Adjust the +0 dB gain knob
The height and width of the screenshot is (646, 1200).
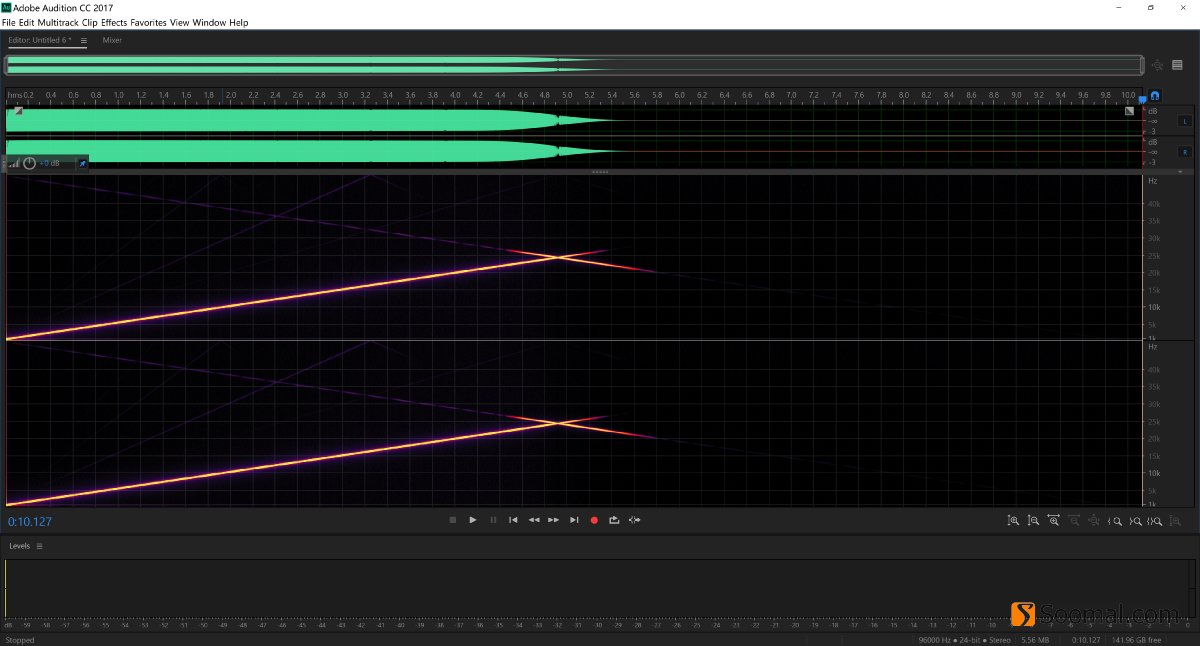(30, 162)
